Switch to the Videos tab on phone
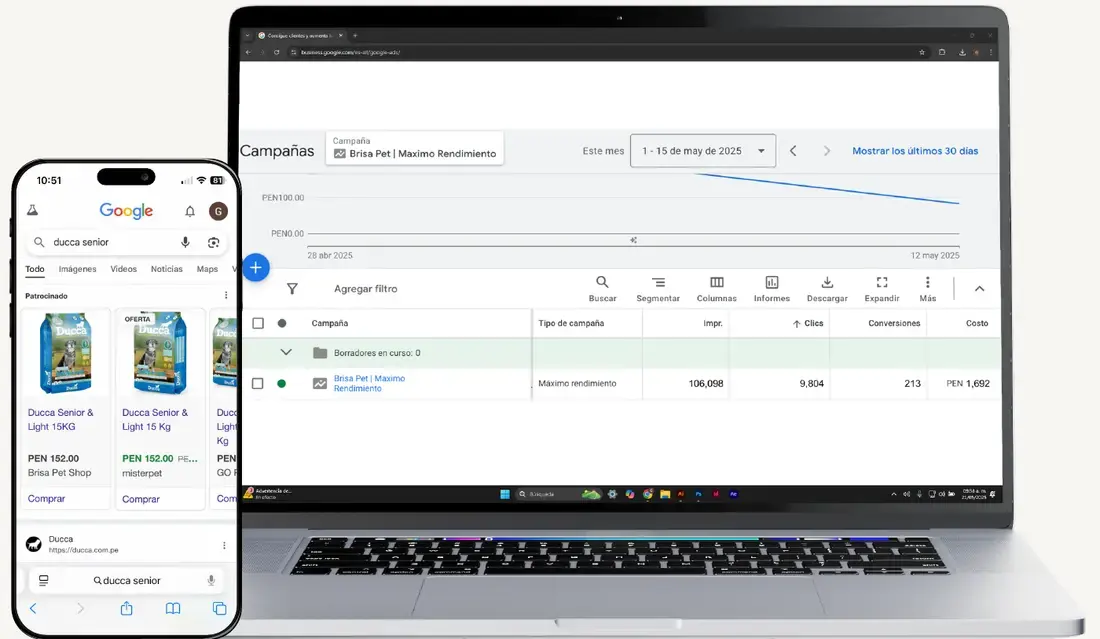The height and width of the screenshot is (639, 1100). pyautogui.click(x=123, y=269)
